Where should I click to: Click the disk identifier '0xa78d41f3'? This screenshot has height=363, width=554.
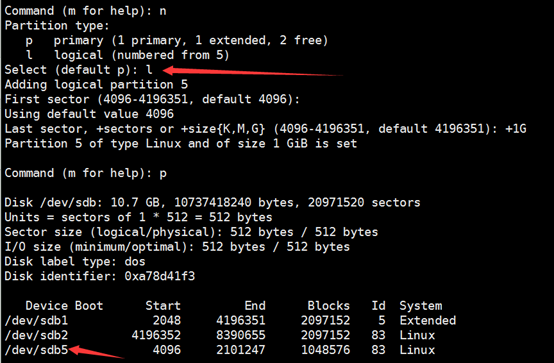(x=160, y=276)
